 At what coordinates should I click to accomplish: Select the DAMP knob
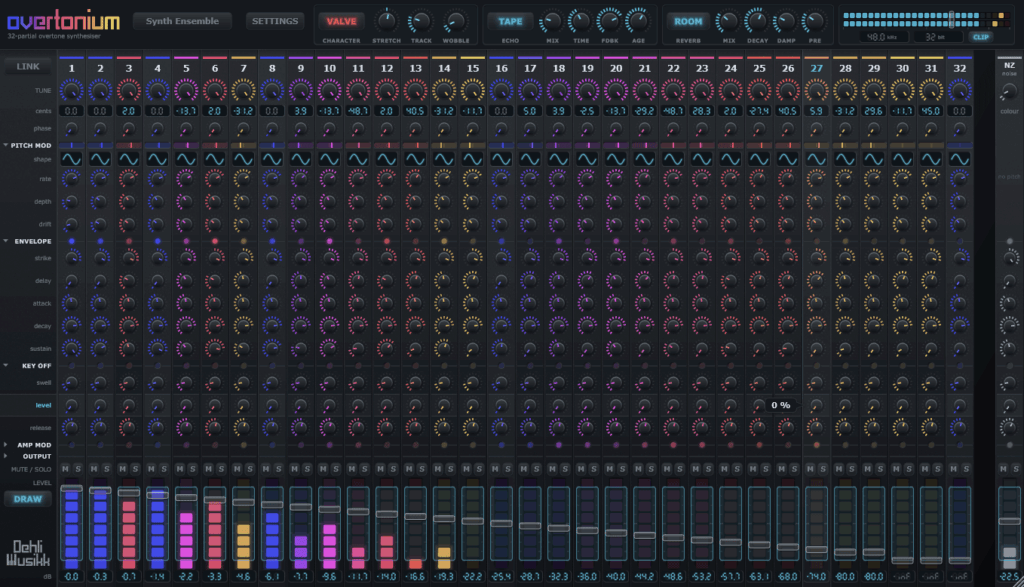pos(786,22)
